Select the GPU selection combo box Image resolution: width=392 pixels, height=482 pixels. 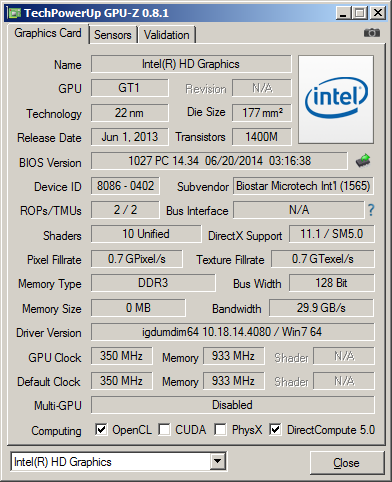click(118, 461)
